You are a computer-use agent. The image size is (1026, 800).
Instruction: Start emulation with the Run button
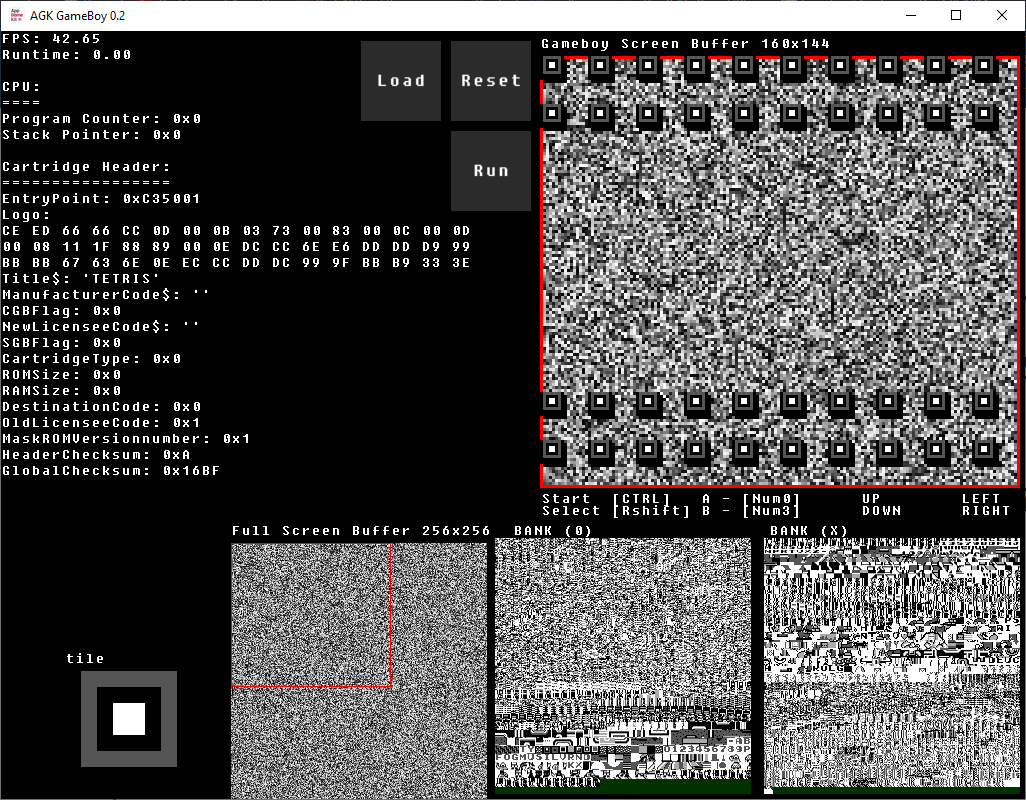point(491,171)
